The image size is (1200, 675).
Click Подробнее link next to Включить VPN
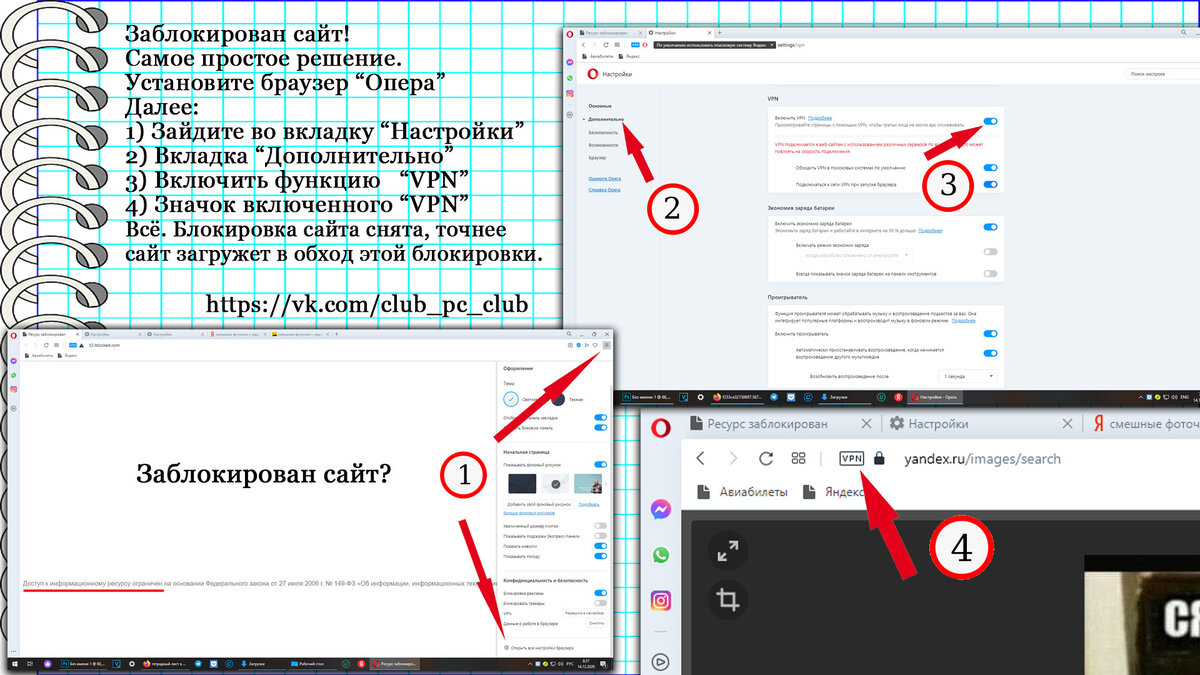tap(820, 118)
